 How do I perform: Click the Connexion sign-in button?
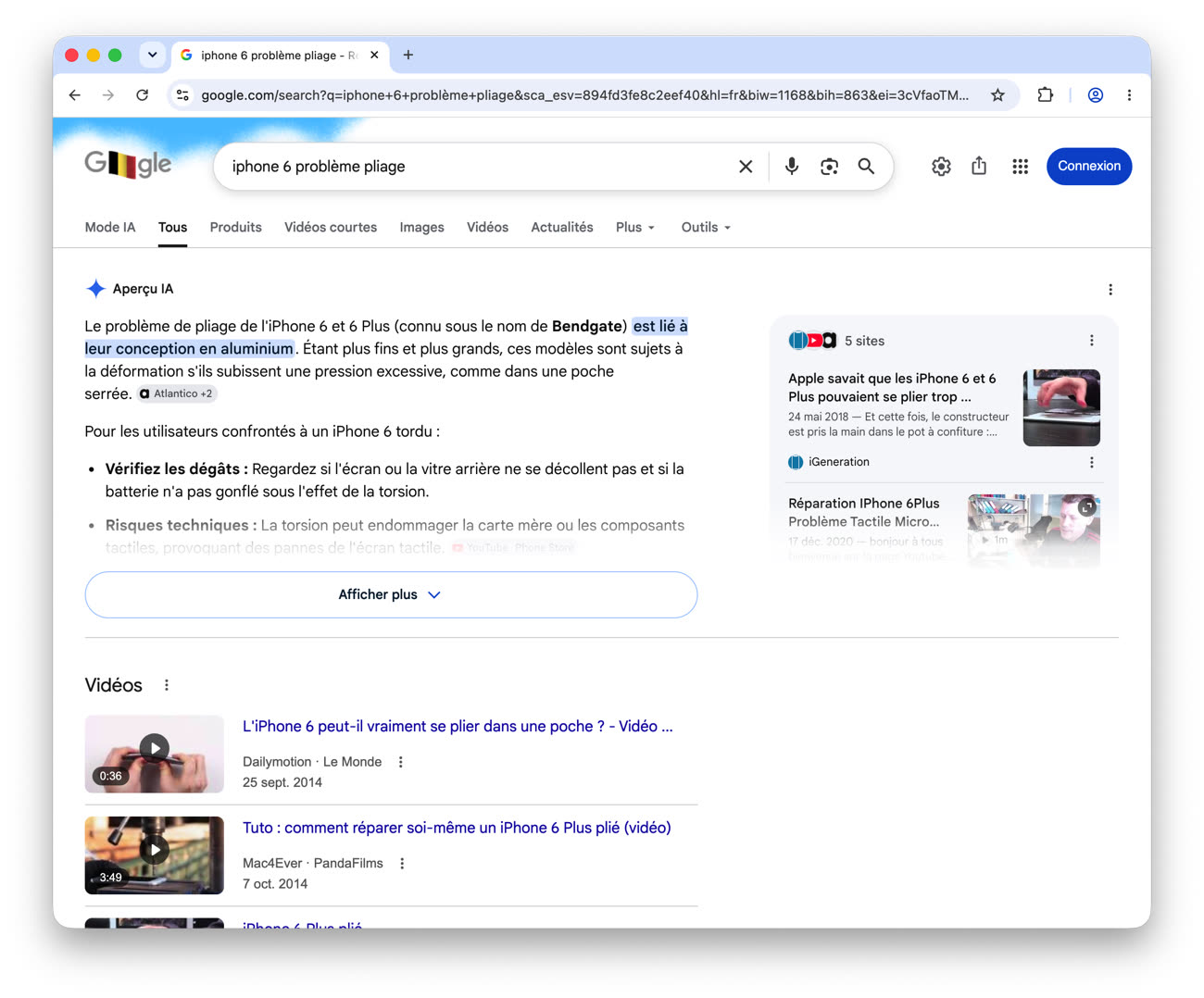(1089, 167)
